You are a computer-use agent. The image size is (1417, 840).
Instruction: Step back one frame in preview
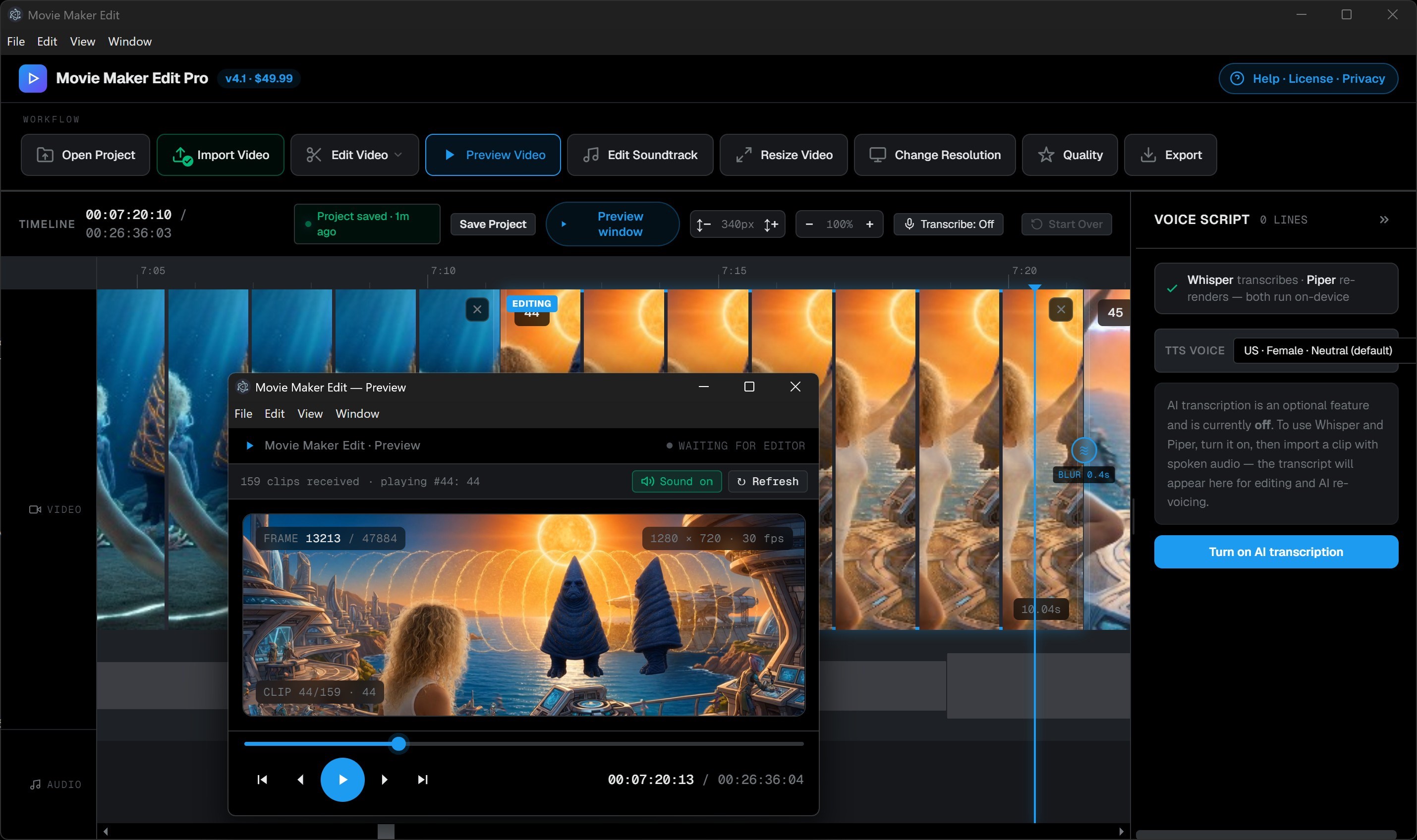click(x=301, y=780)
